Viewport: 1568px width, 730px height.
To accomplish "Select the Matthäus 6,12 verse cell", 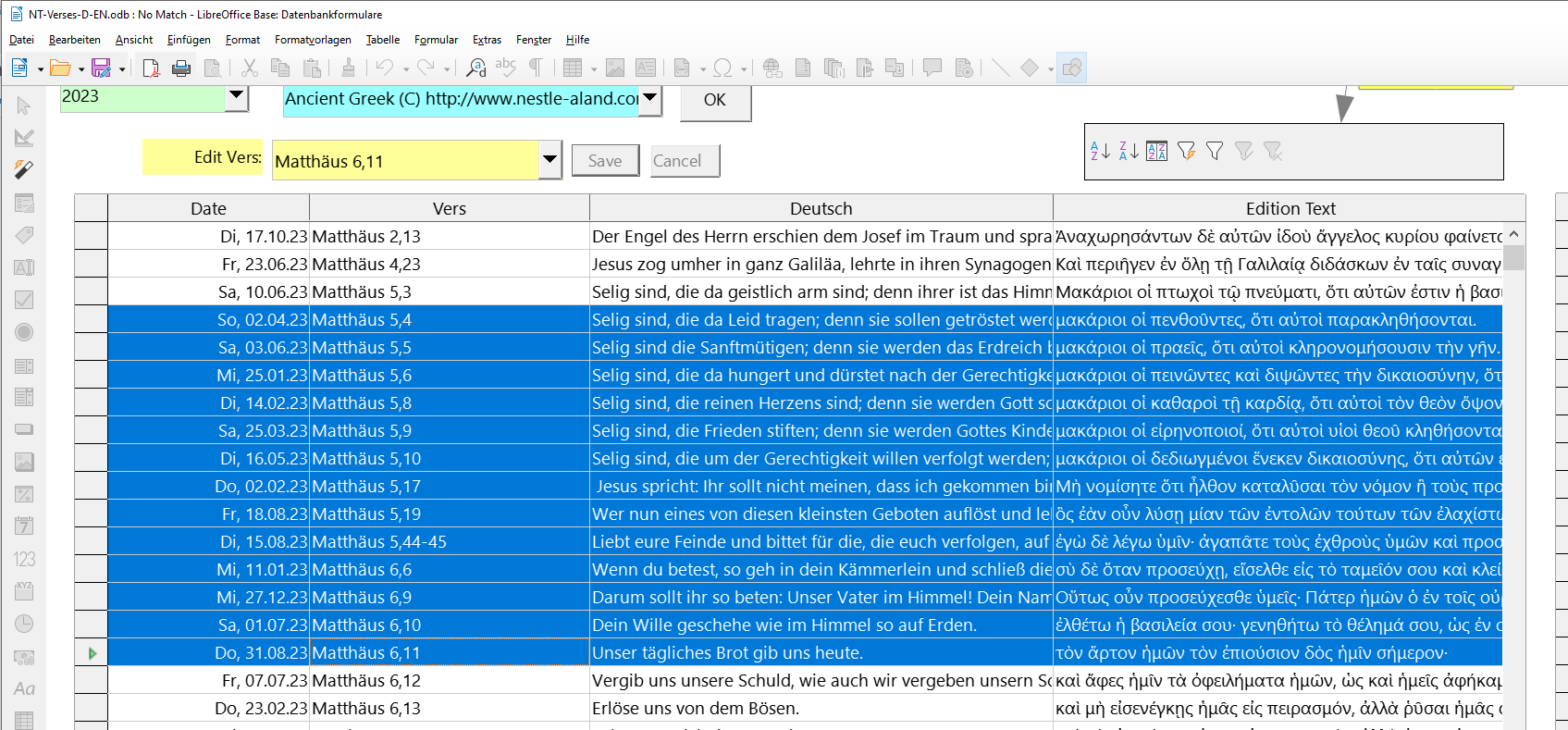I will [449, 680].
